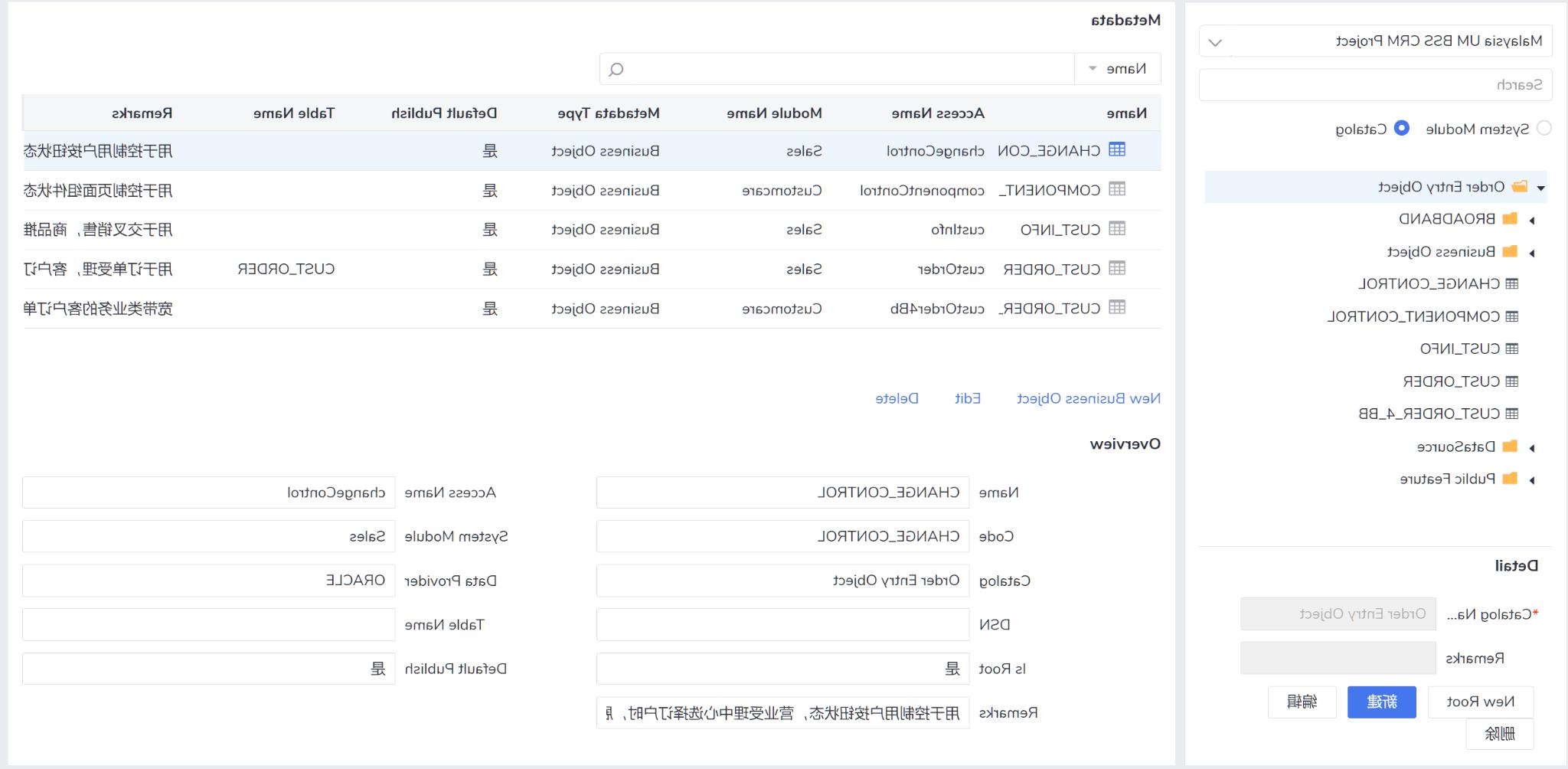Click the Overview Code field
This screenshot has height=769, width=1568.
click(782, 536)
